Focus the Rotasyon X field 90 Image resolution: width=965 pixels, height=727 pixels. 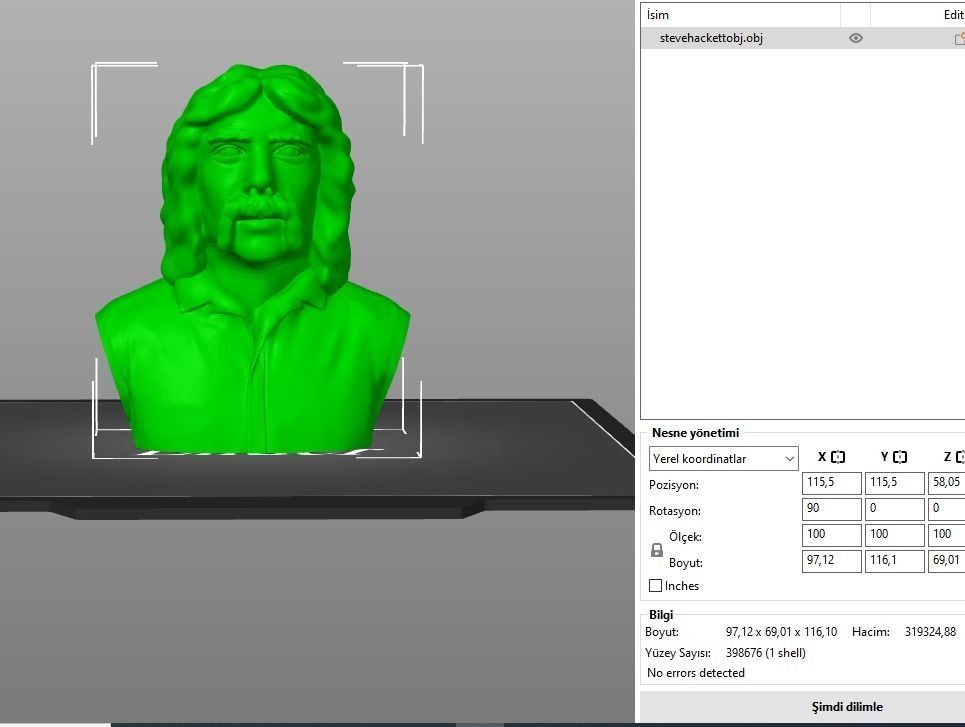point(831,509)
